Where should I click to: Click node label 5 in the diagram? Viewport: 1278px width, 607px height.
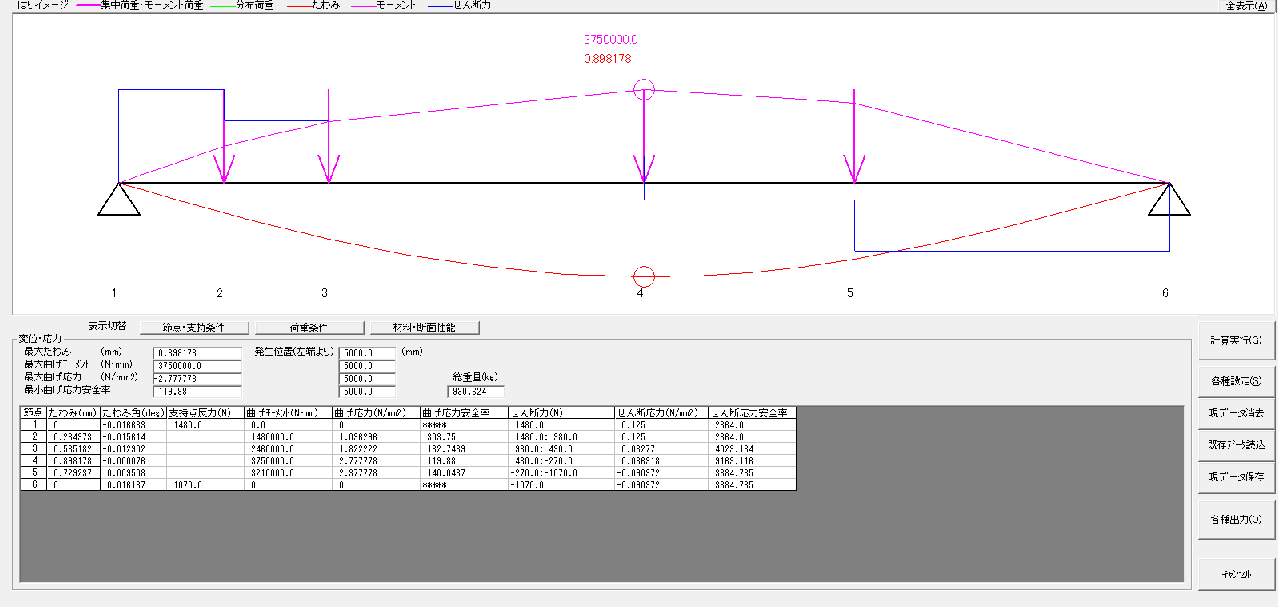click(851, 293)
